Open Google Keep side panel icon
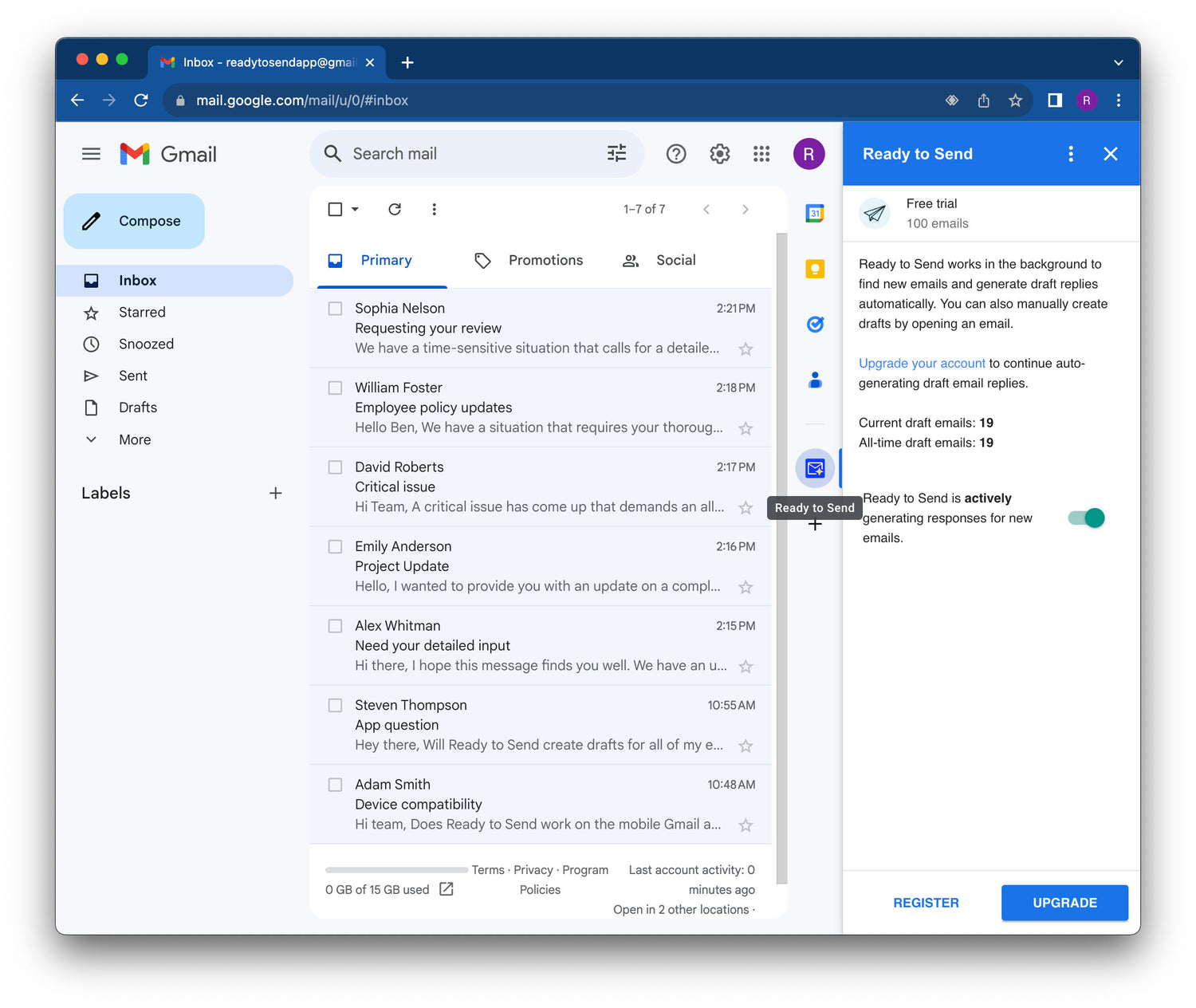 click(814, 269)
